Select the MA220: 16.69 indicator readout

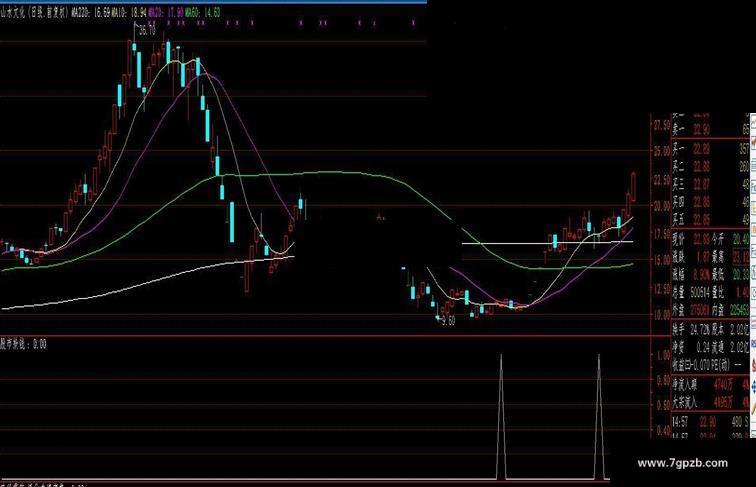[x=91, y=13]
